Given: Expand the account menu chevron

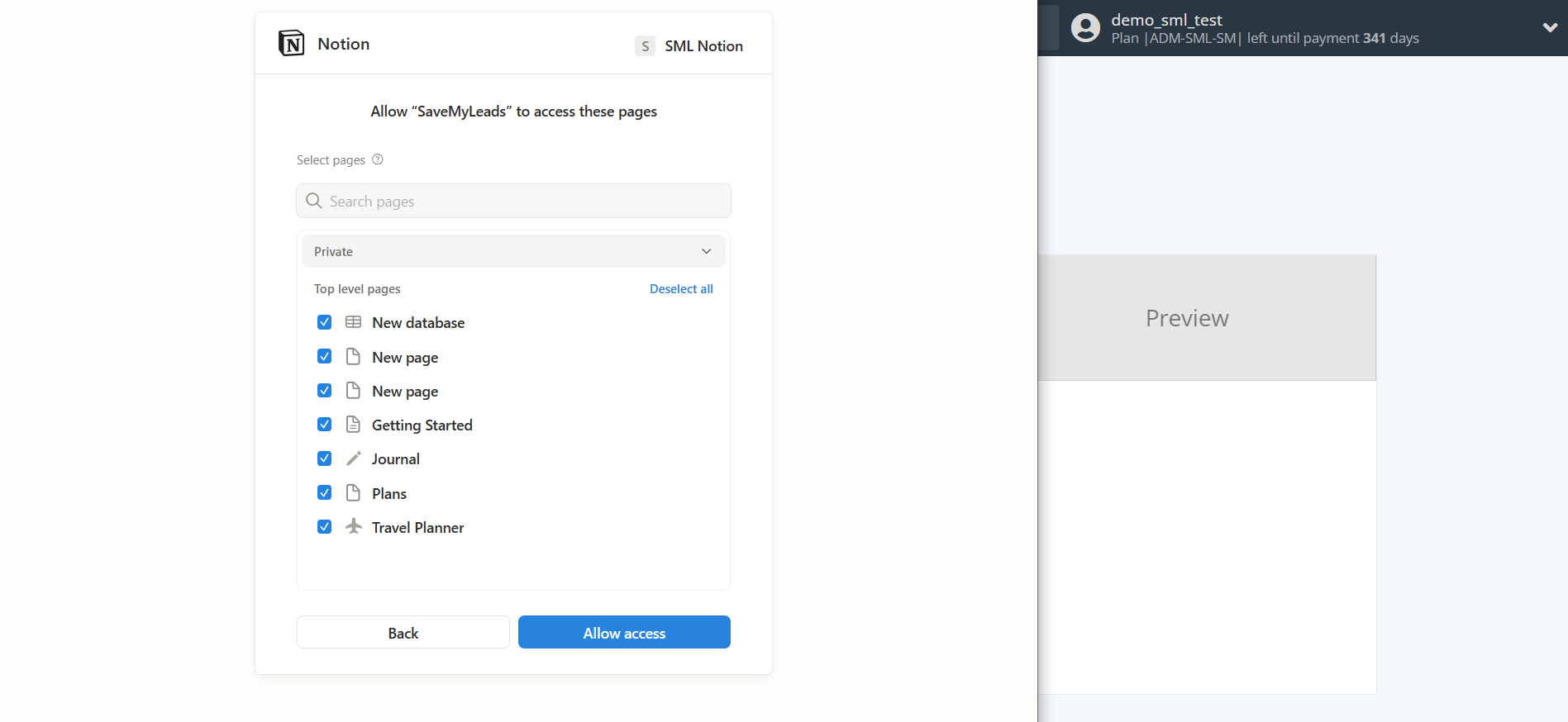Looking at the screenshot, I should [x=1550, y=27].
